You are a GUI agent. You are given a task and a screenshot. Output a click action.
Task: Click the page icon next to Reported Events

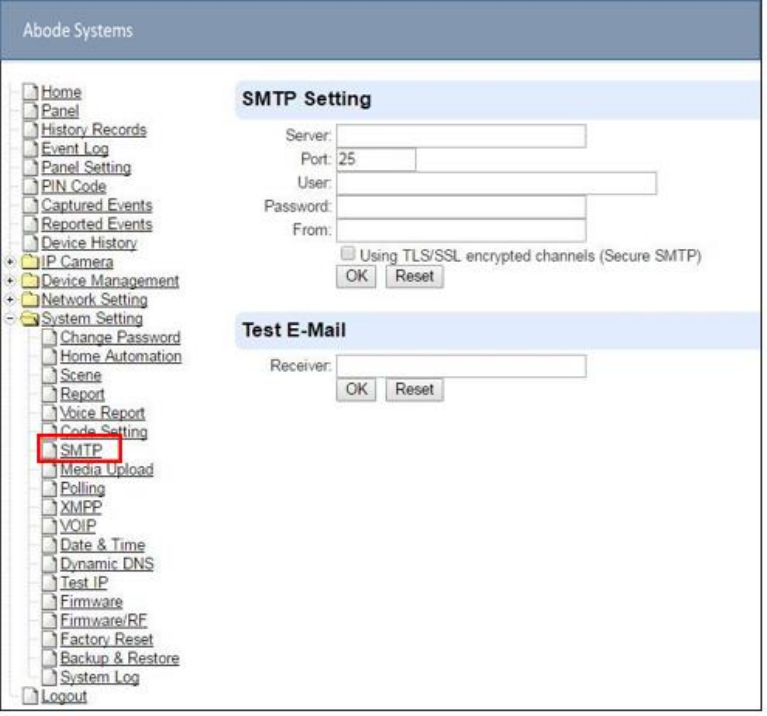click(30, 224)
